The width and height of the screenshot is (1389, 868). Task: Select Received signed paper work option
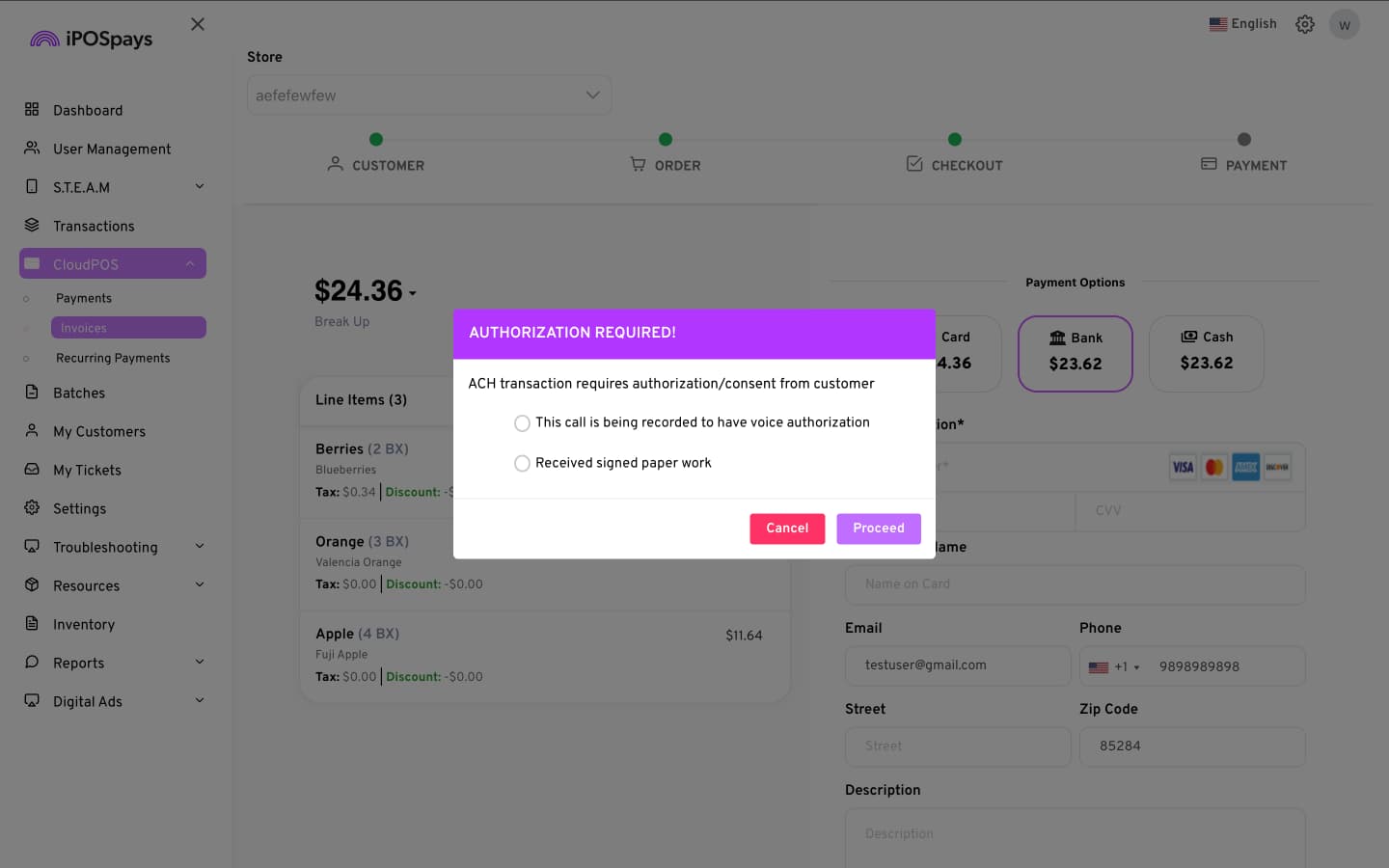[x=522, y=464]
